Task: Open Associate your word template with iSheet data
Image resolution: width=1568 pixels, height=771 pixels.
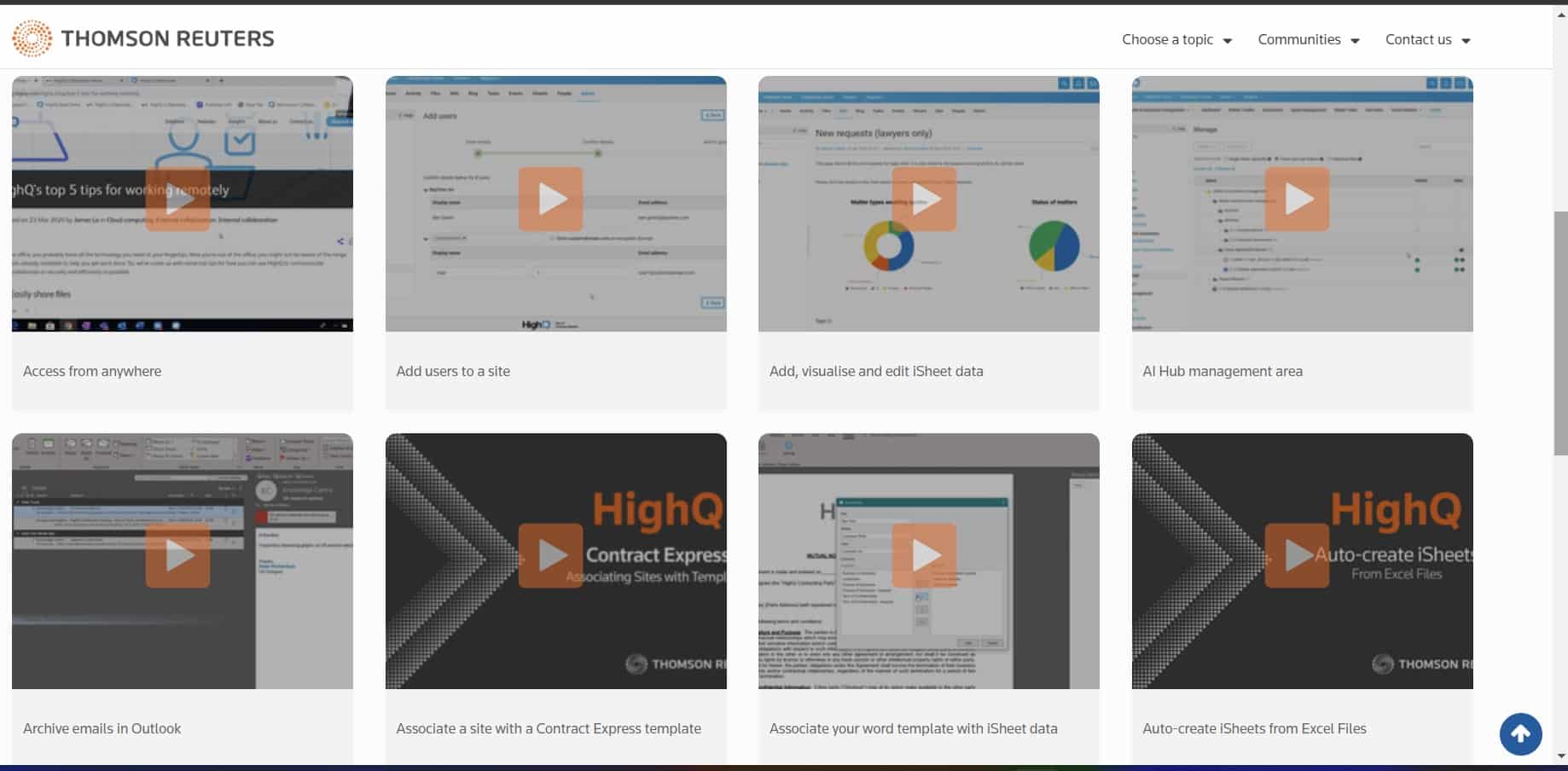Action: tap(914, 728)
